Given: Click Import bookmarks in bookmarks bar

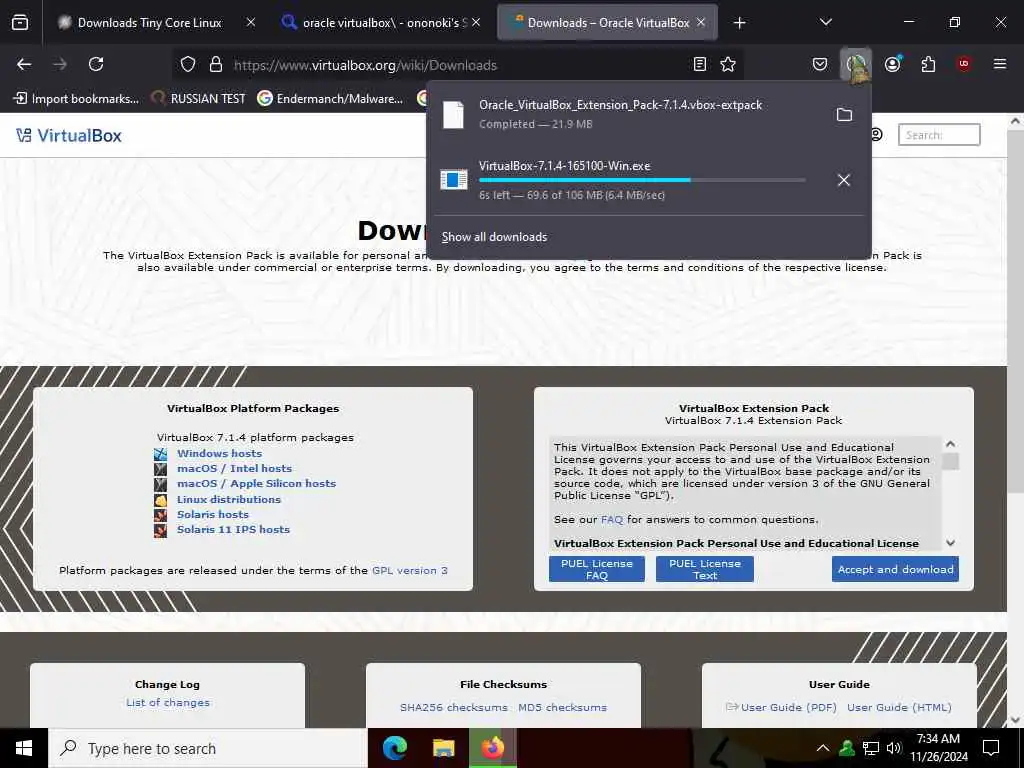Looking at the screenshot, I should [76, 99].
